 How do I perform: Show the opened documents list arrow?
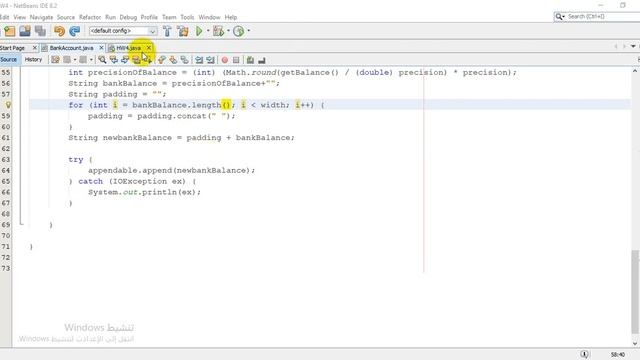pos(633,47)
